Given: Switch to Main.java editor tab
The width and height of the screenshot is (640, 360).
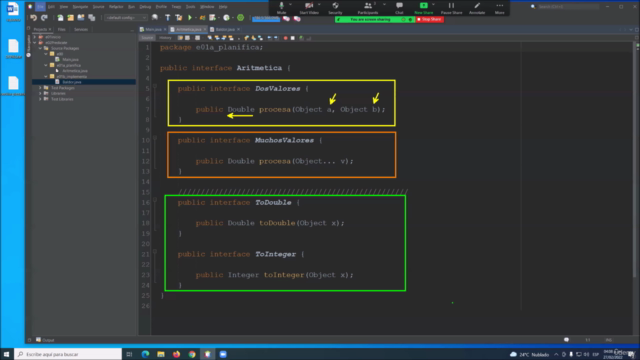Looking at the screenshot, I should point(153,29).
